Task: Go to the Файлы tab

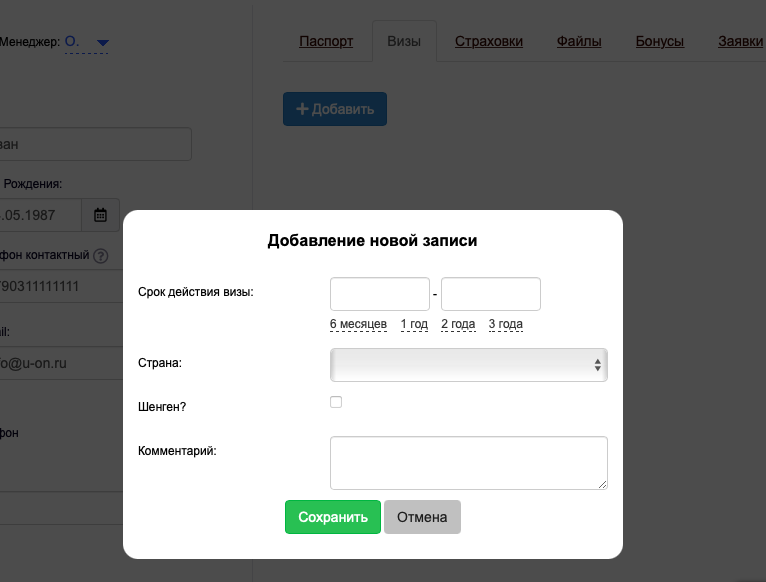Action: coord(579,42)
